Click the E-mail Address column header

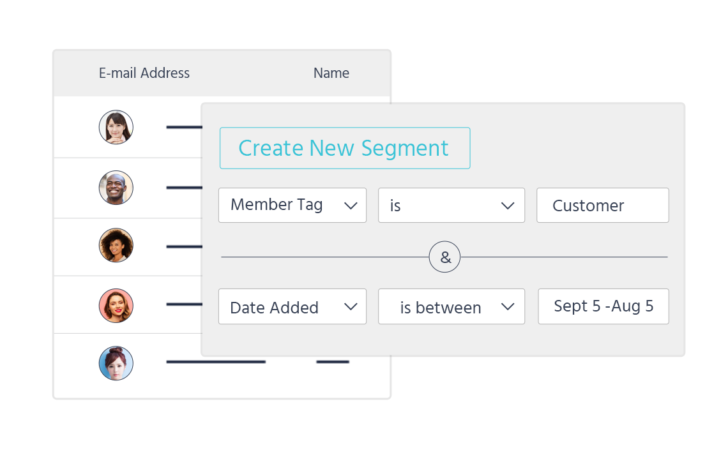(144, 73)
